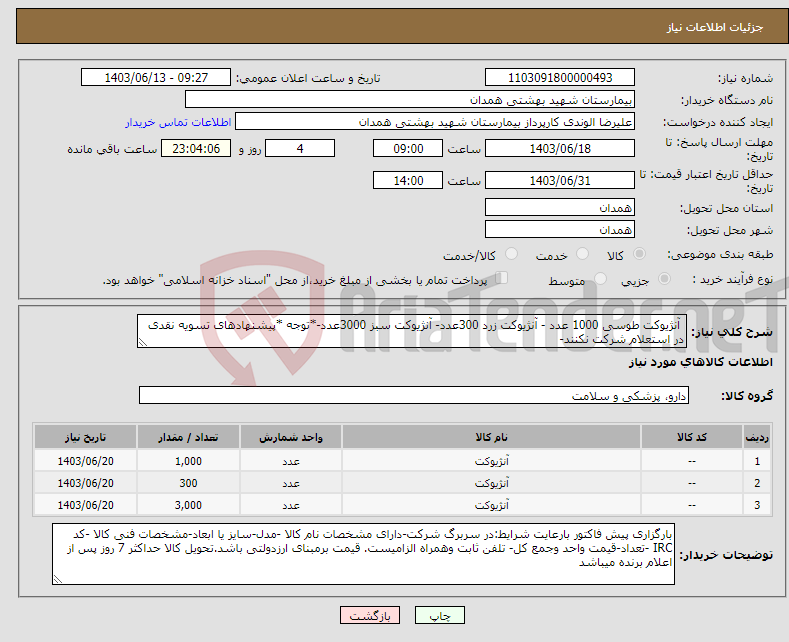Click the تعداد / مقدار column header
The image size is (789, 642).
coord(188,437)
